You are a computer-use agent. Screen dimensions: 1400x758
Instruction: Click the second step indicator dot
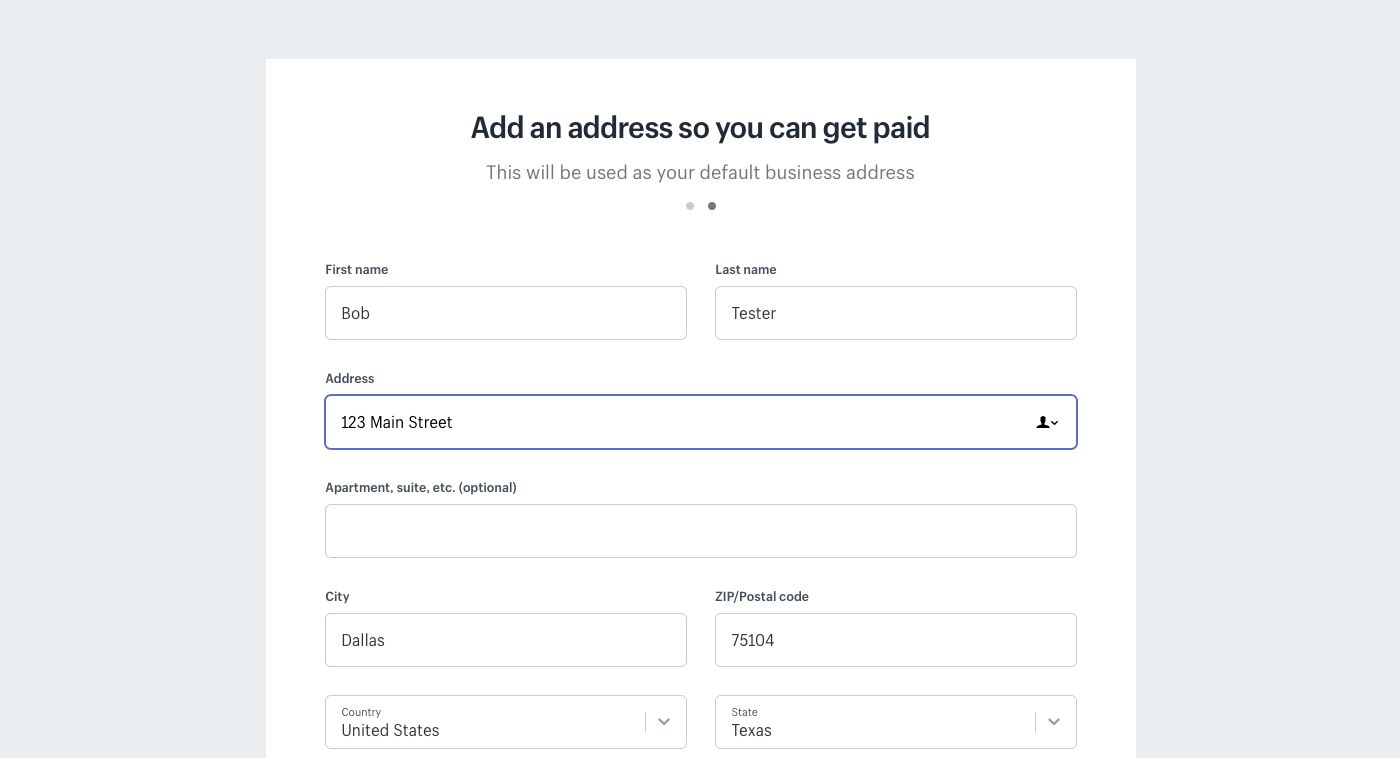(x=712, y=206)
